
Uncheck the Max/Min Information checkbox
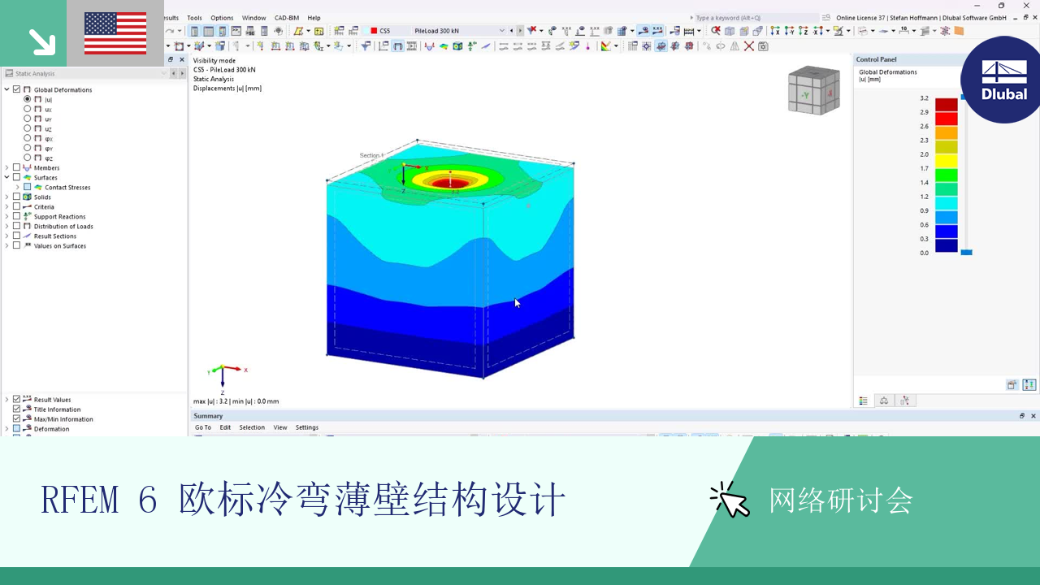[17, 419]
